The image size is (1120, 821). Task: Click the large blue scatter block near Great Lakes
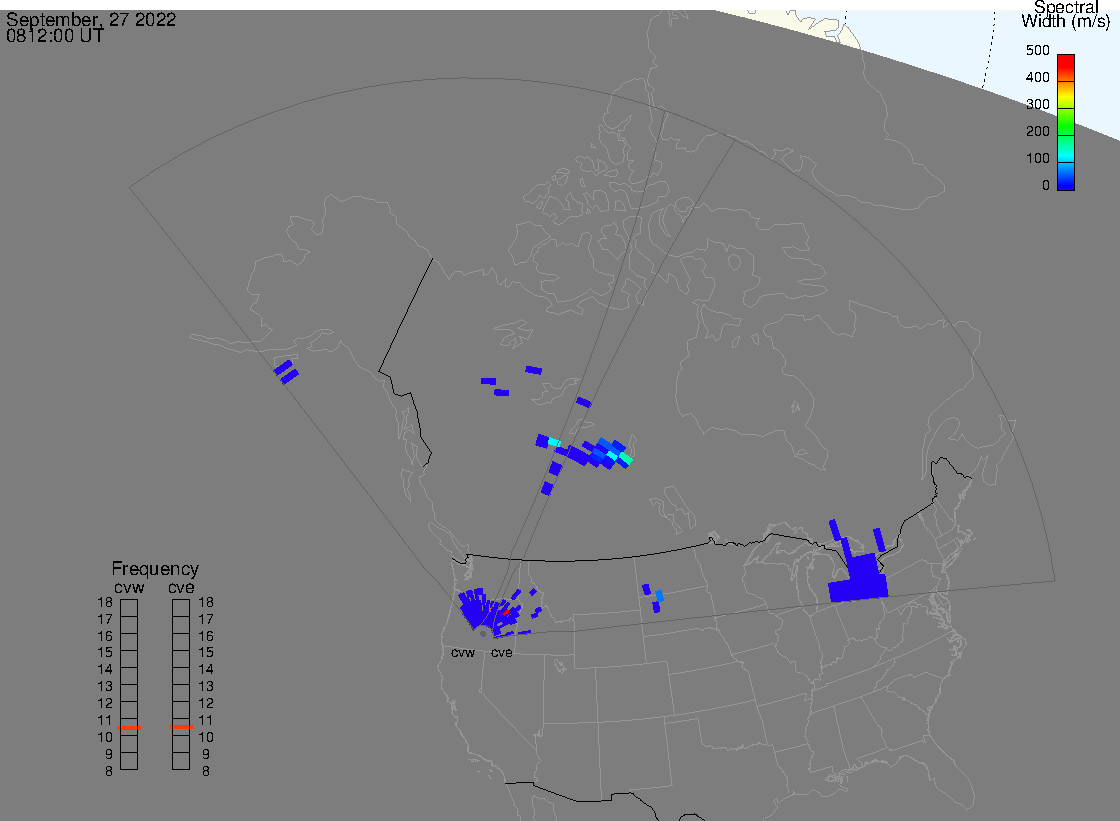(x=859, y=578)
